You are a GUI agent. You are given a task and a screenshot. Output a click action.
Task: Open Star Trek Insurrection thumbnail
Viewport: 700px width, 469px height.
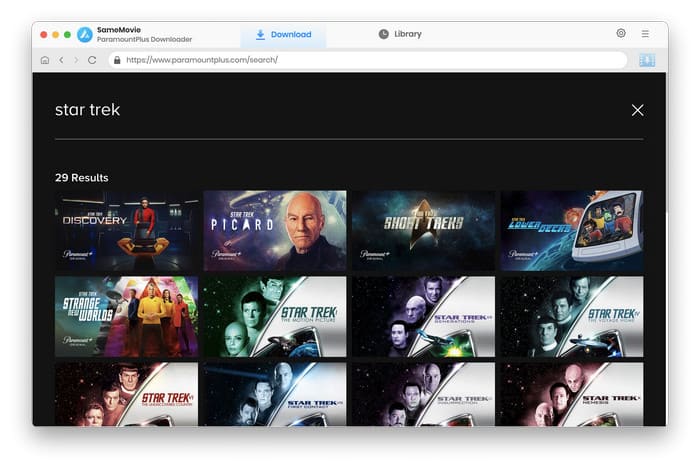pos(424,394)
